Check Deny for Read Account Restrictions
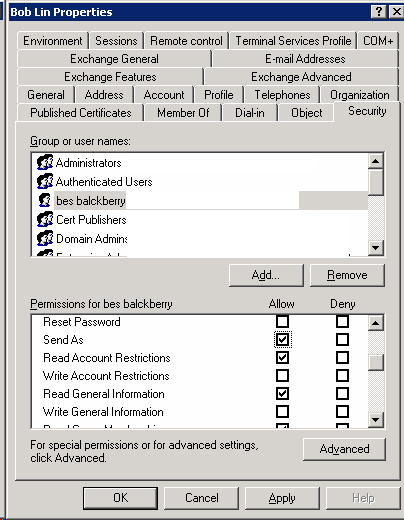 [342, 358]
